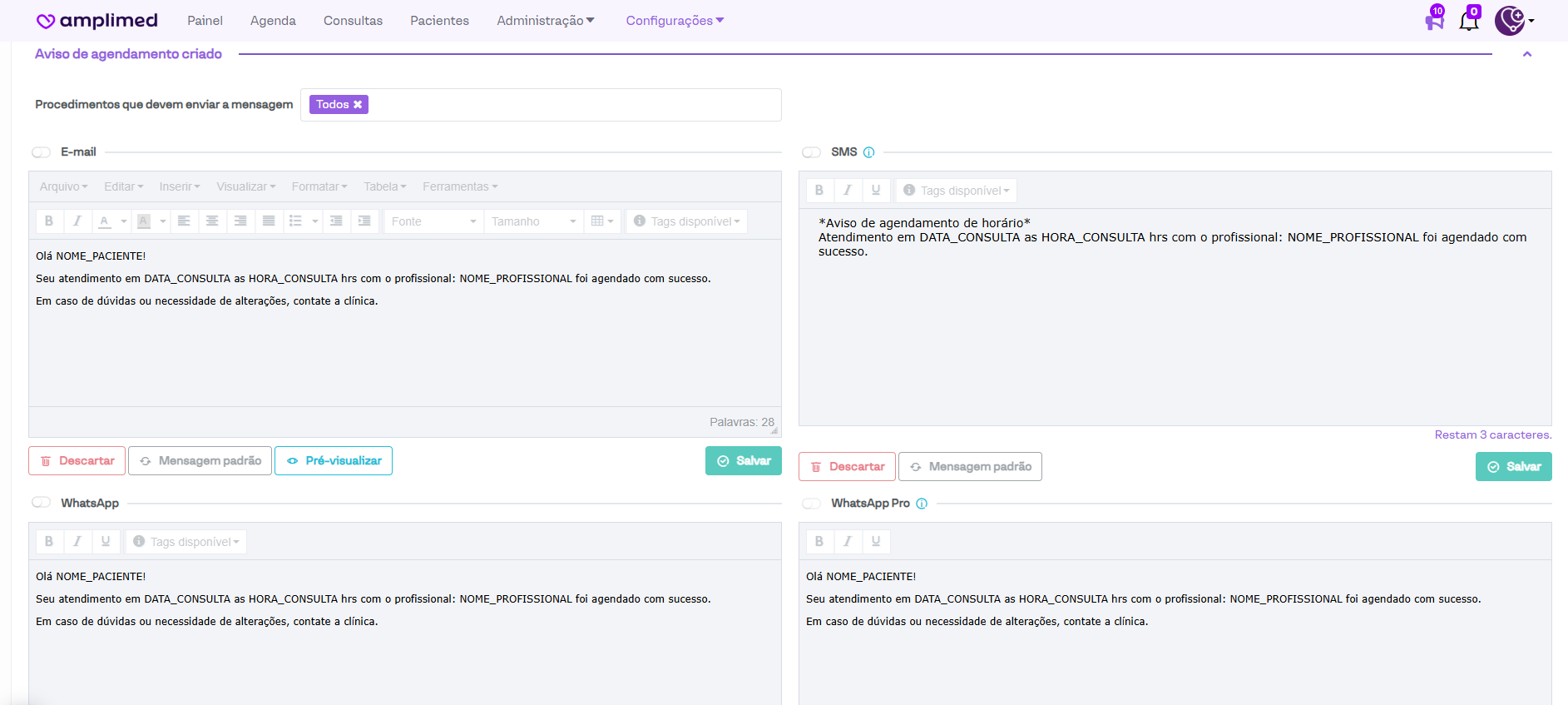1568x705 pixels.
Task: Collapse the Aviso de agendamento criado section
Action: coord(1527,54)
